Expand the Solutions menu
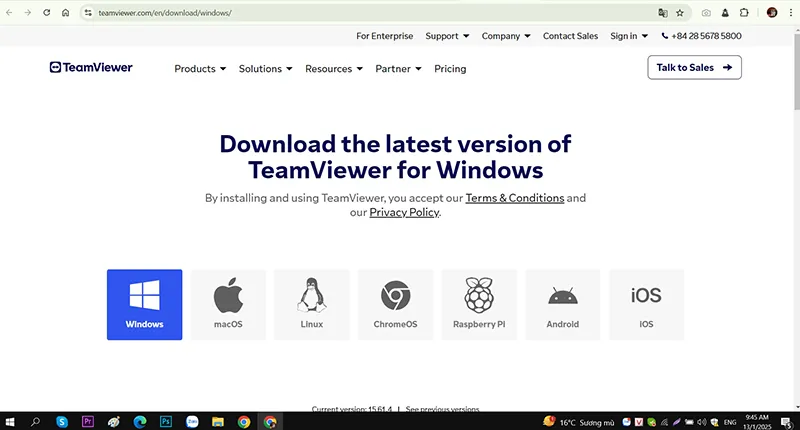 pos(265,69)
